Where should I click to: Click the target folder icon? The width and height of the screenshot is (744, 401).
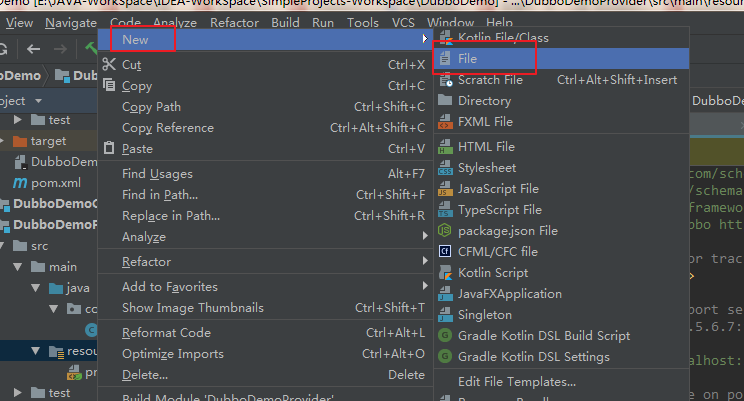tap(20, 141)
